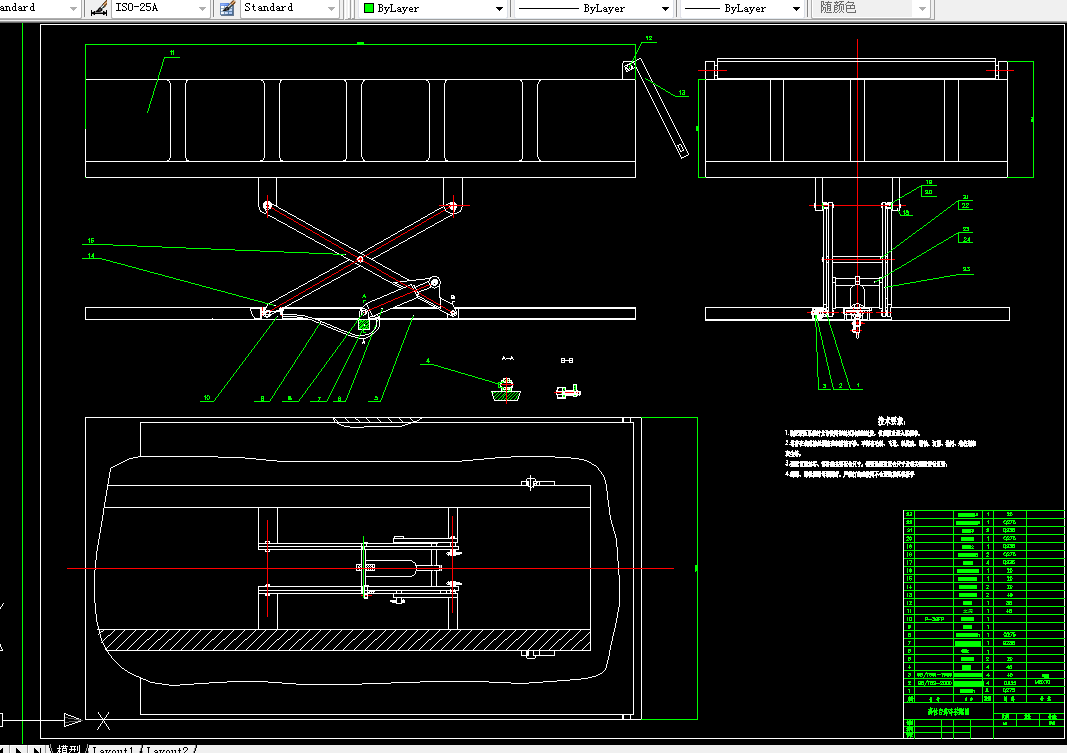The height and width of the screenshot is (753, 1067).
Task: Select the 技术要求 heading text
Action: [891, 421]
